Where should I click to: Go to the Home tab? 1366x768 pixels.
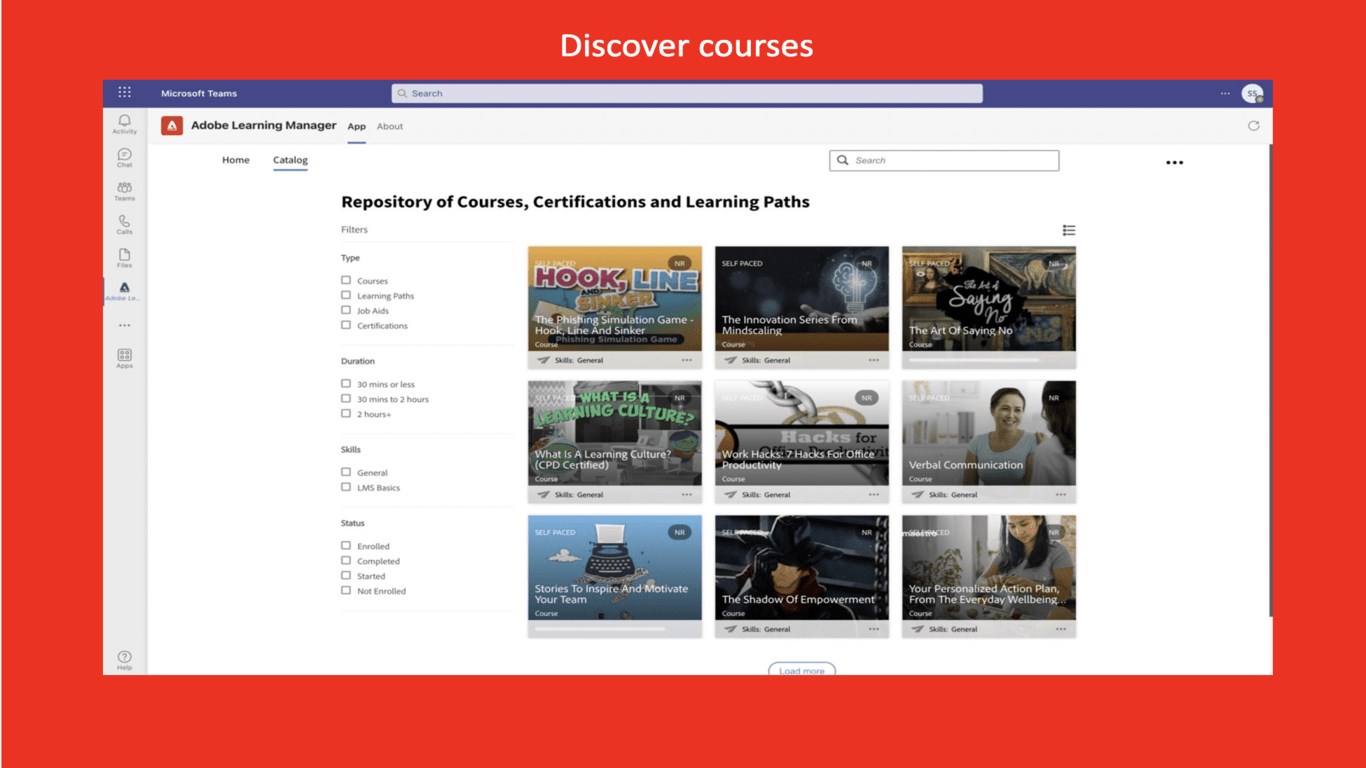236,160
